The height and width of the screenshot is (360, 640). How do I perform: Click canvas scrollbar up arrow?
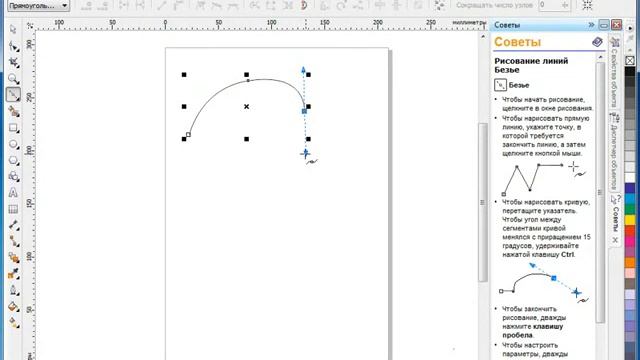[x=483, y=36]
